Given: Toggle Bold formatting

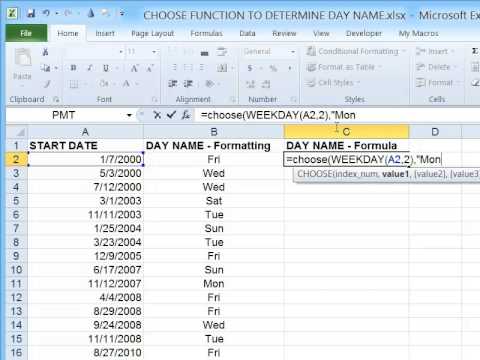Looking at the screenshot, I should (x=74, y=68).
